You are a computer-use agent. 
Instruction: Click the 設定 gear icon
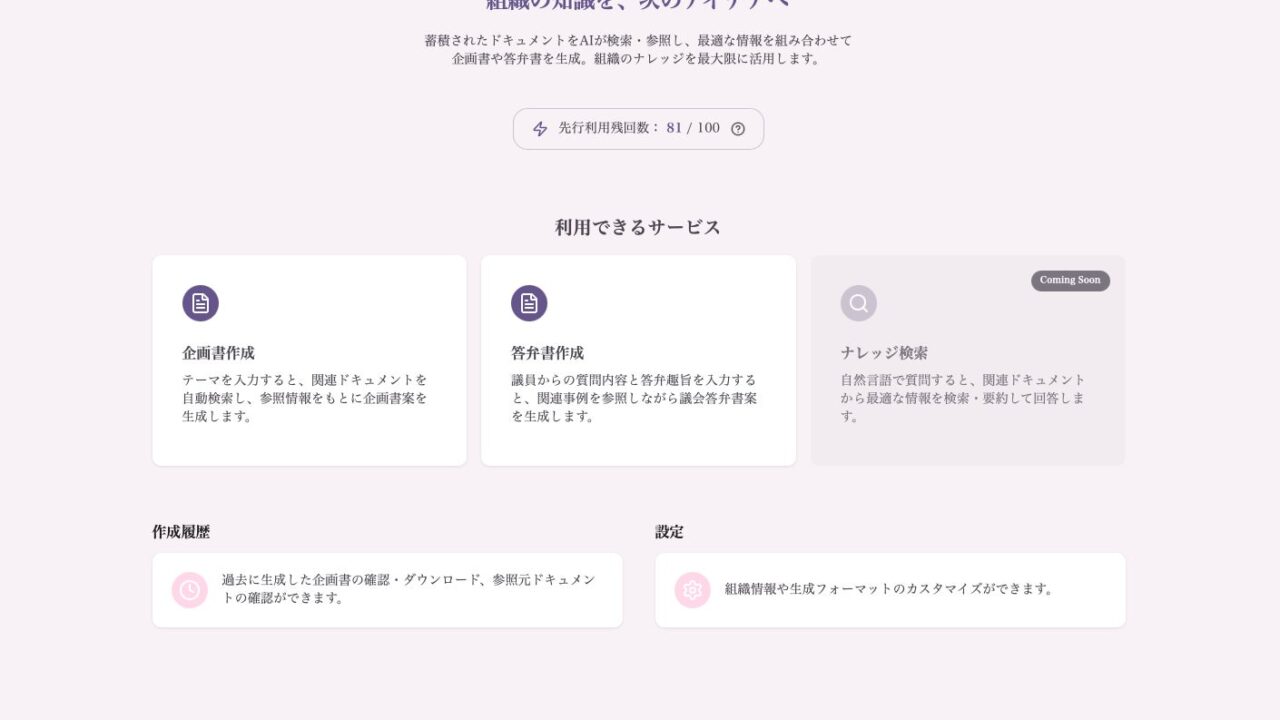[692, 590]
